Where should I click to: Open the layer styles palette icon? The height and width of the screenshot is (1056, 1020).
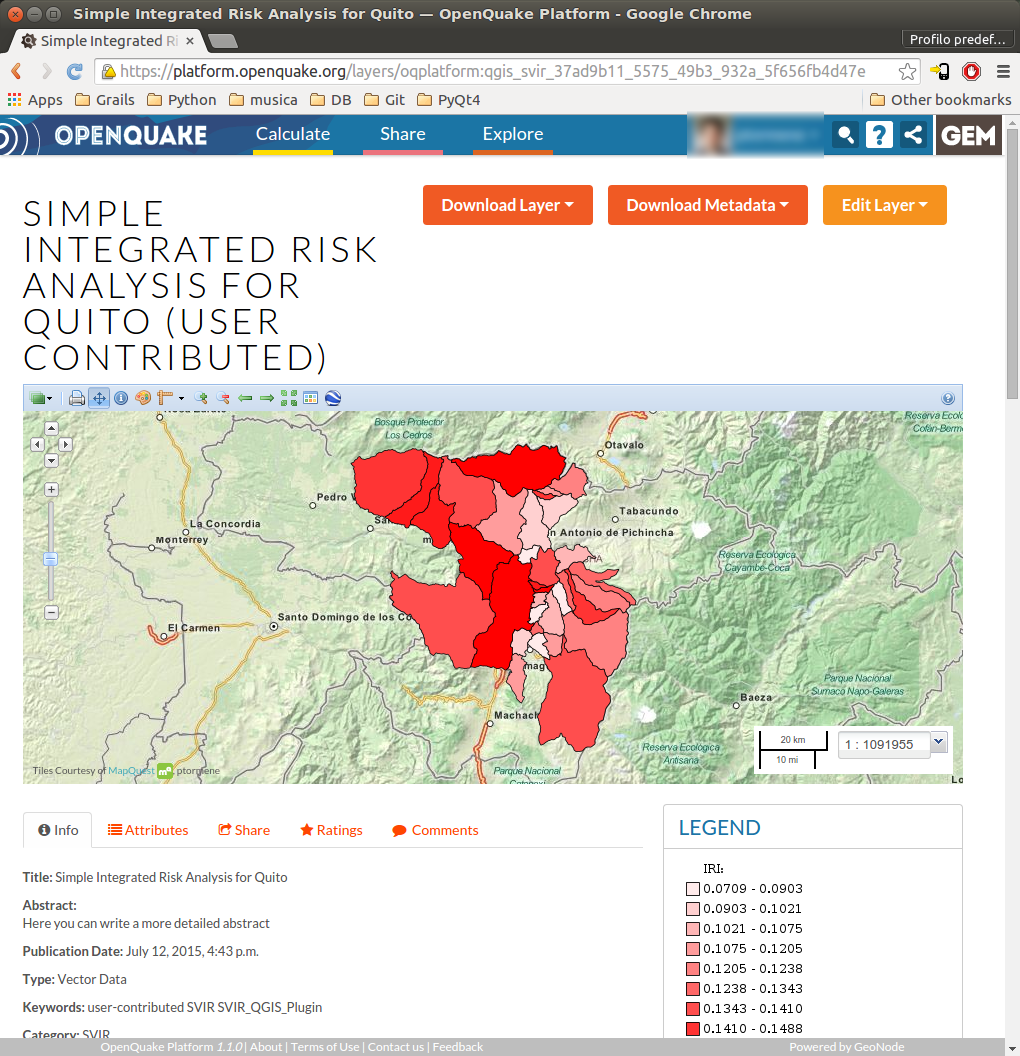click(x=142, y=398)
